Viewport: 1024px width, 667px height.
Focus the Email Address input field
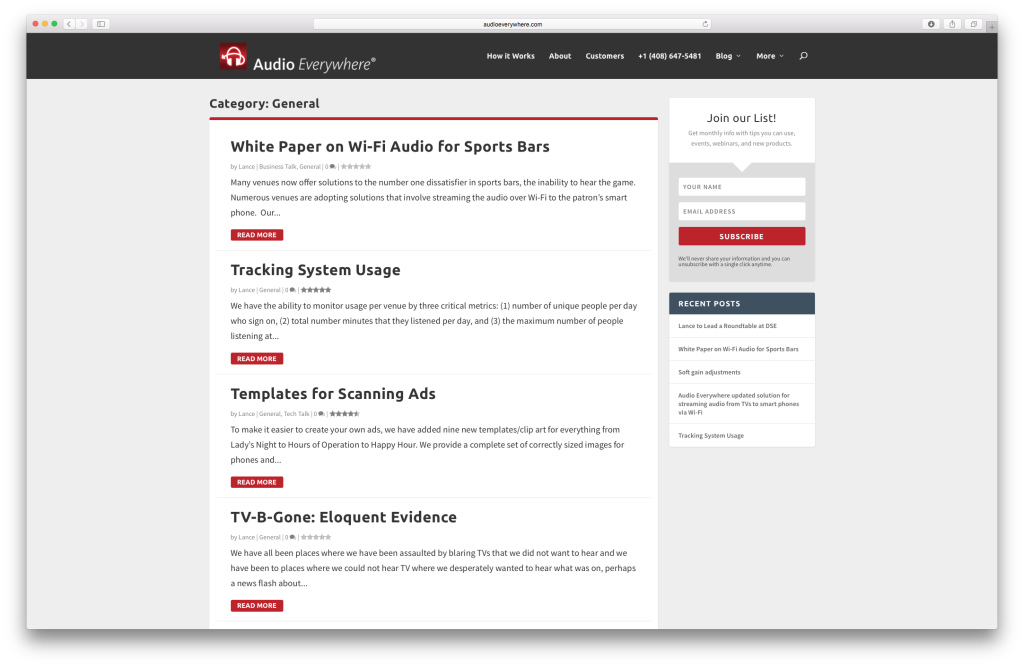741,212
